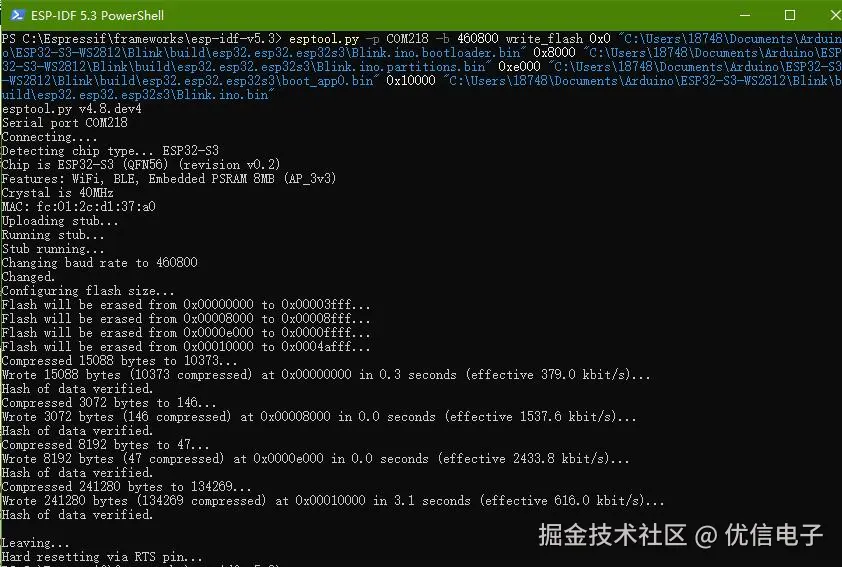Click 'Compressed 241280 bytes to 134269...' line
This screenshot has height=567, width=842.
coord(126,487)
